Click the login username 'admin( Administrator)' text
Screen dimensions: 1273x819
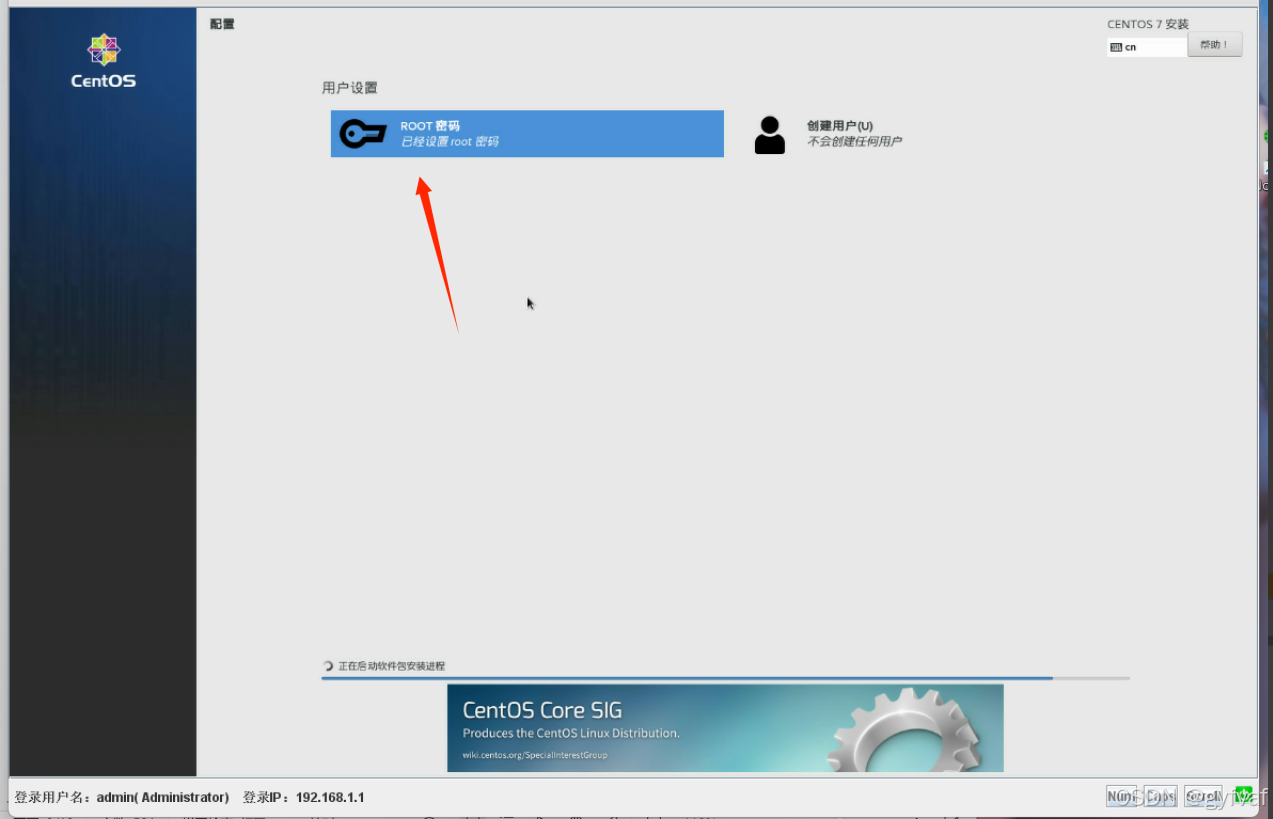163,797
